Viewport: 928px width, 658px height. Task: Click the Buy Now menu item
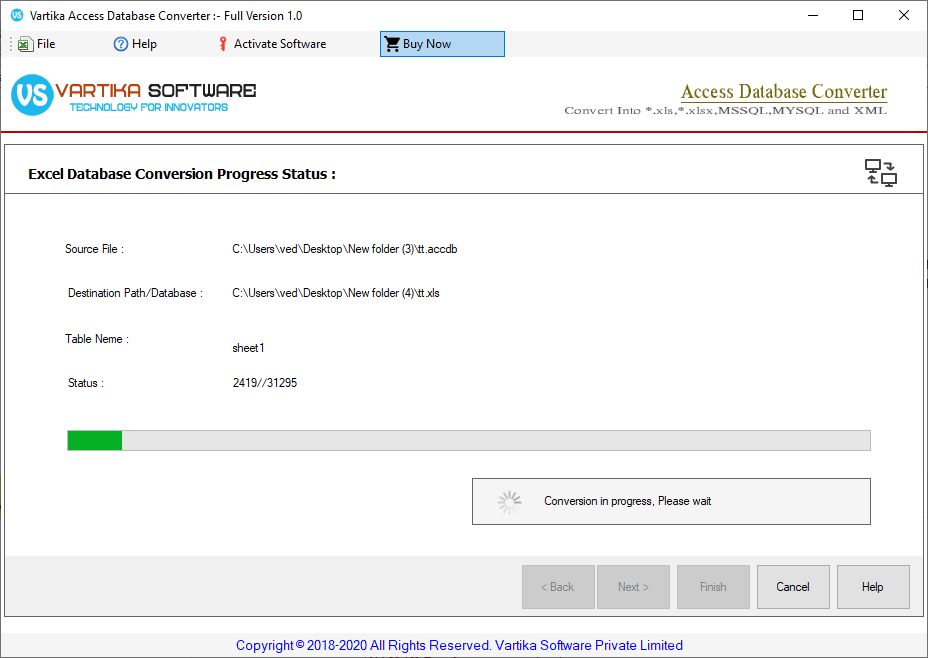point(442,44)
